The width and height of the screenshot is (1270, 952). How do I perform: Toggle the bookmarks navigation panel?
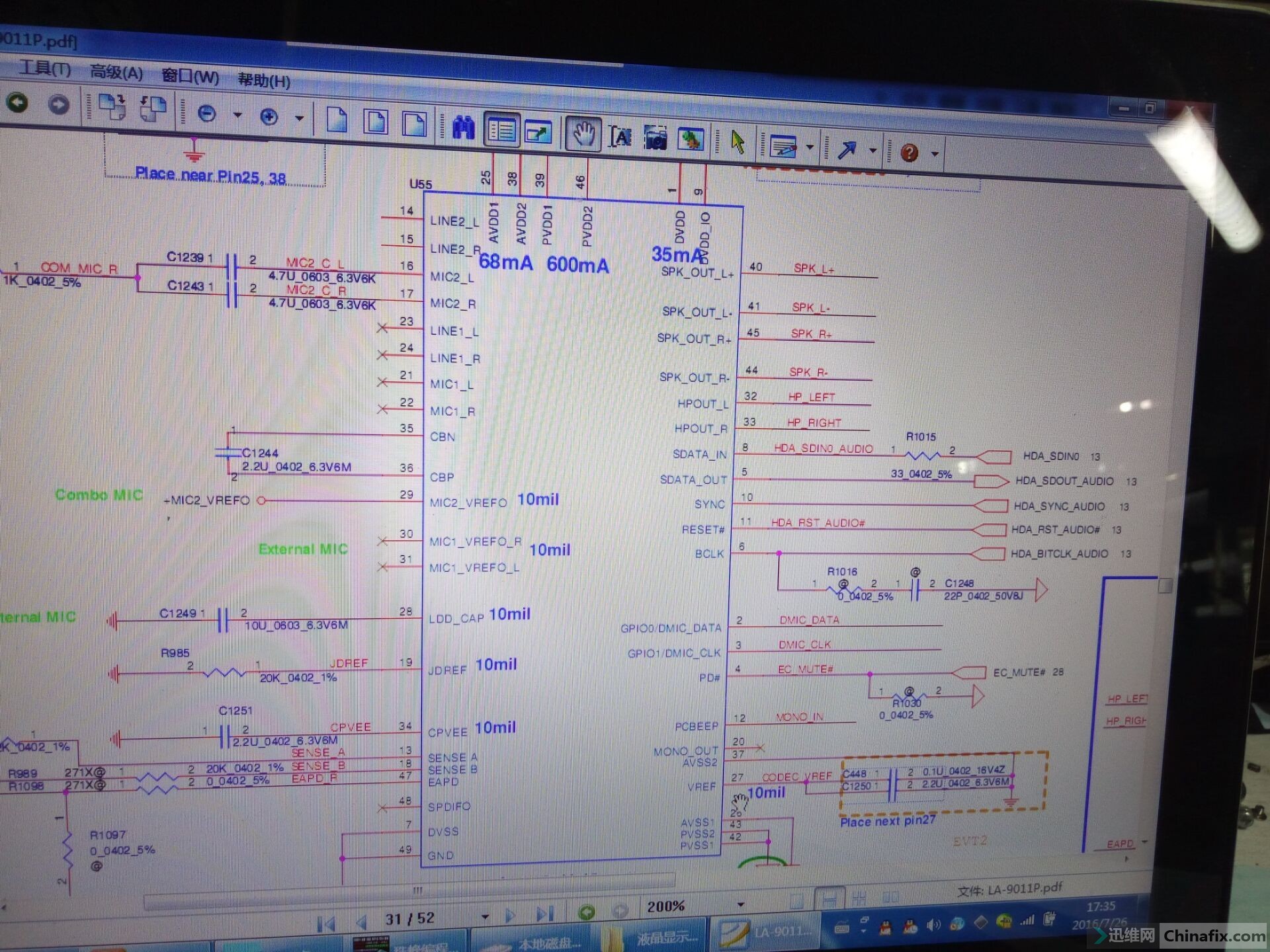pyautogui.click(x=502, y=130)
